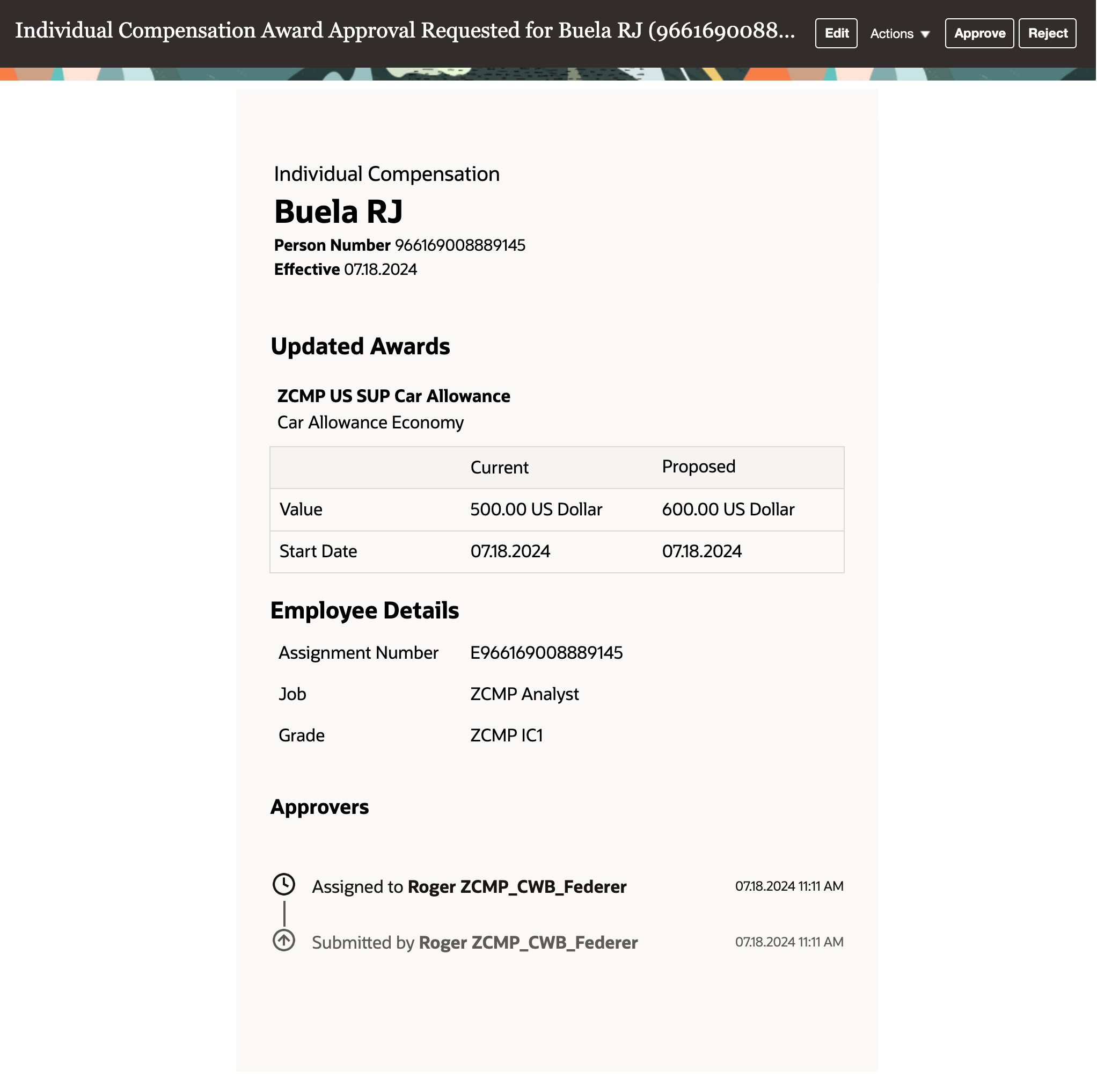Select proposed value 600.00 US Dollar

728,510
